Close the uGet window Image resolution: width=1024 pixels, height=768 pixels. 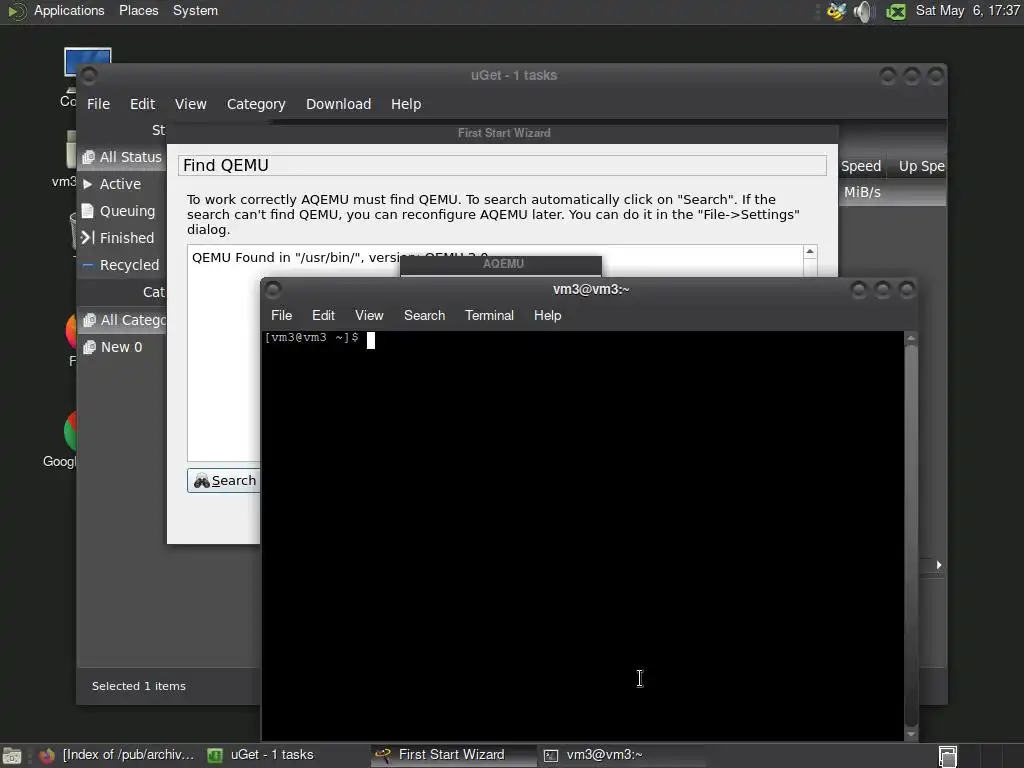pos(936,76)
